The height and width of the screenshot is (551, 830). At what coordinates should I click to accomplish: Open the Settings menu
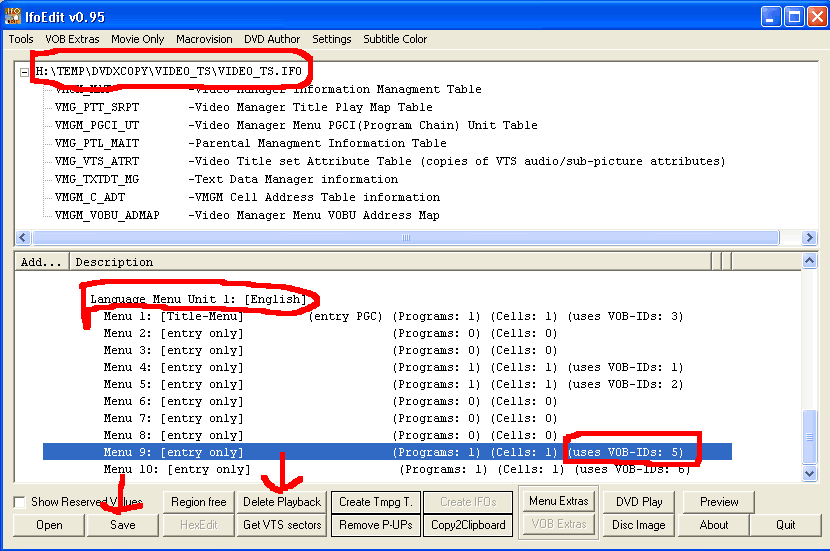[x=331, y=39]
